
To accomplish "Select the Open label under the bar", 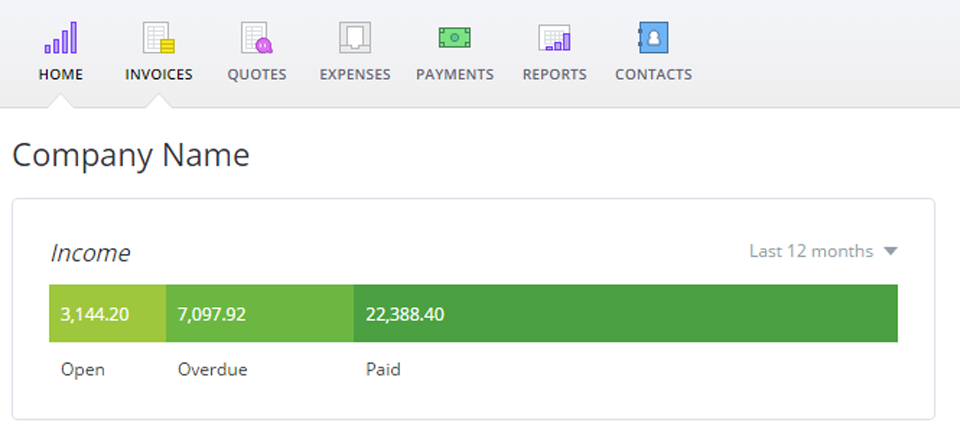I will tap(83, 370).
